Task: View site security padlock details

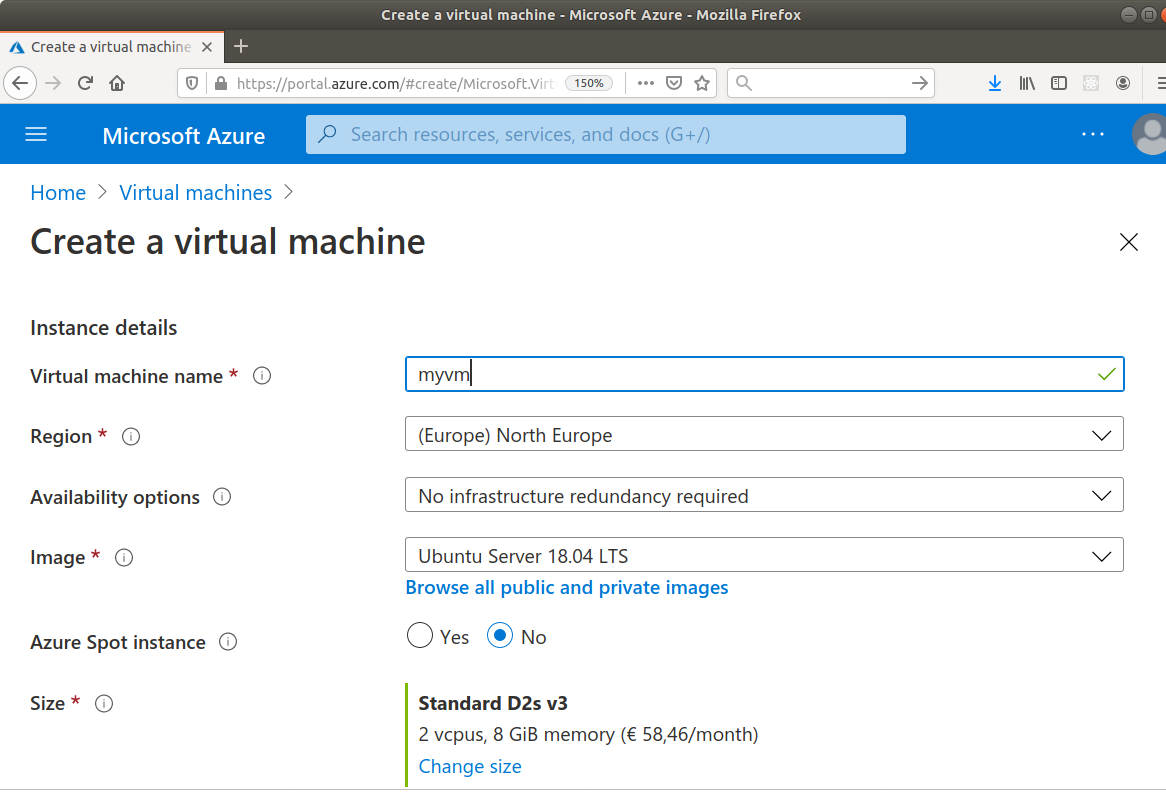Action: click(x=221, y=83)
